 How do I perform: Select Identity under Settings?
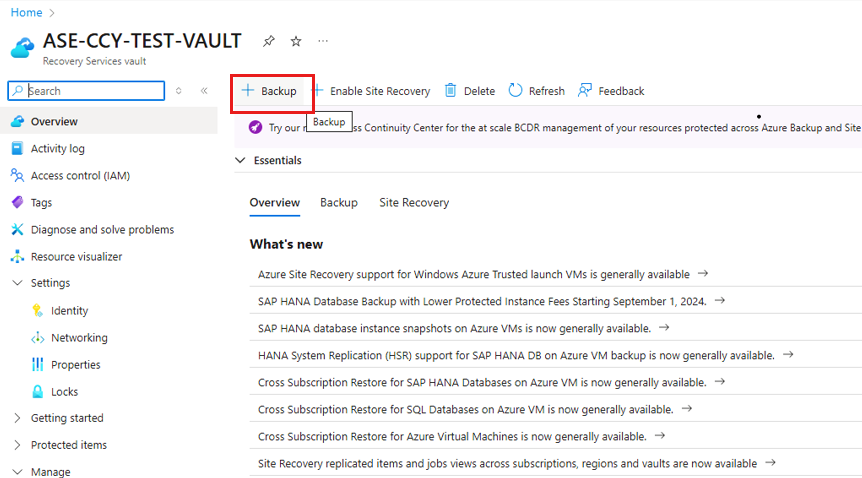[x=69, y=311]
